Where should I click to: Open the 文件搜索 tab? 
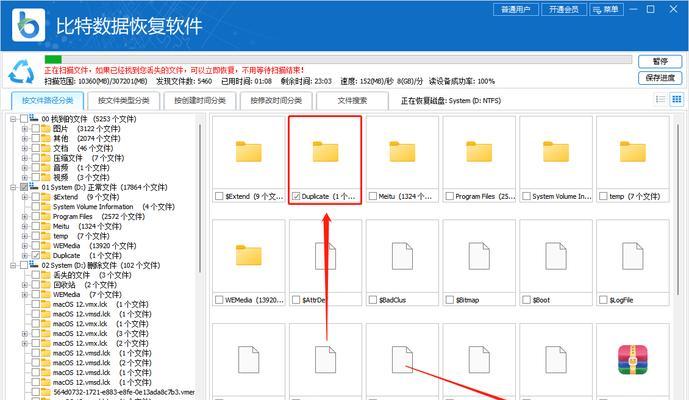352,101
